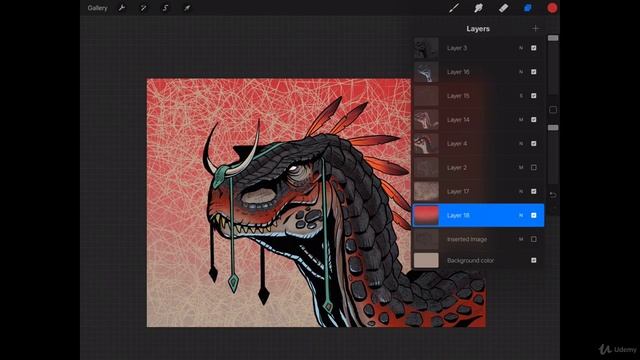Select the Smudge tool
Image resolution: width=640 pixels, height=360 pixels.
point(478,8)
